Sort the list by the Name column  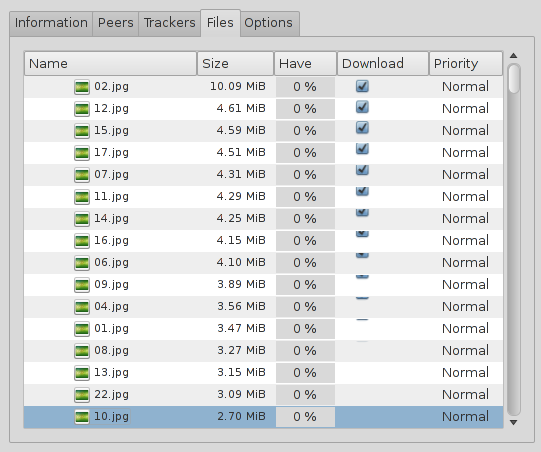click(x=110, y=63)
